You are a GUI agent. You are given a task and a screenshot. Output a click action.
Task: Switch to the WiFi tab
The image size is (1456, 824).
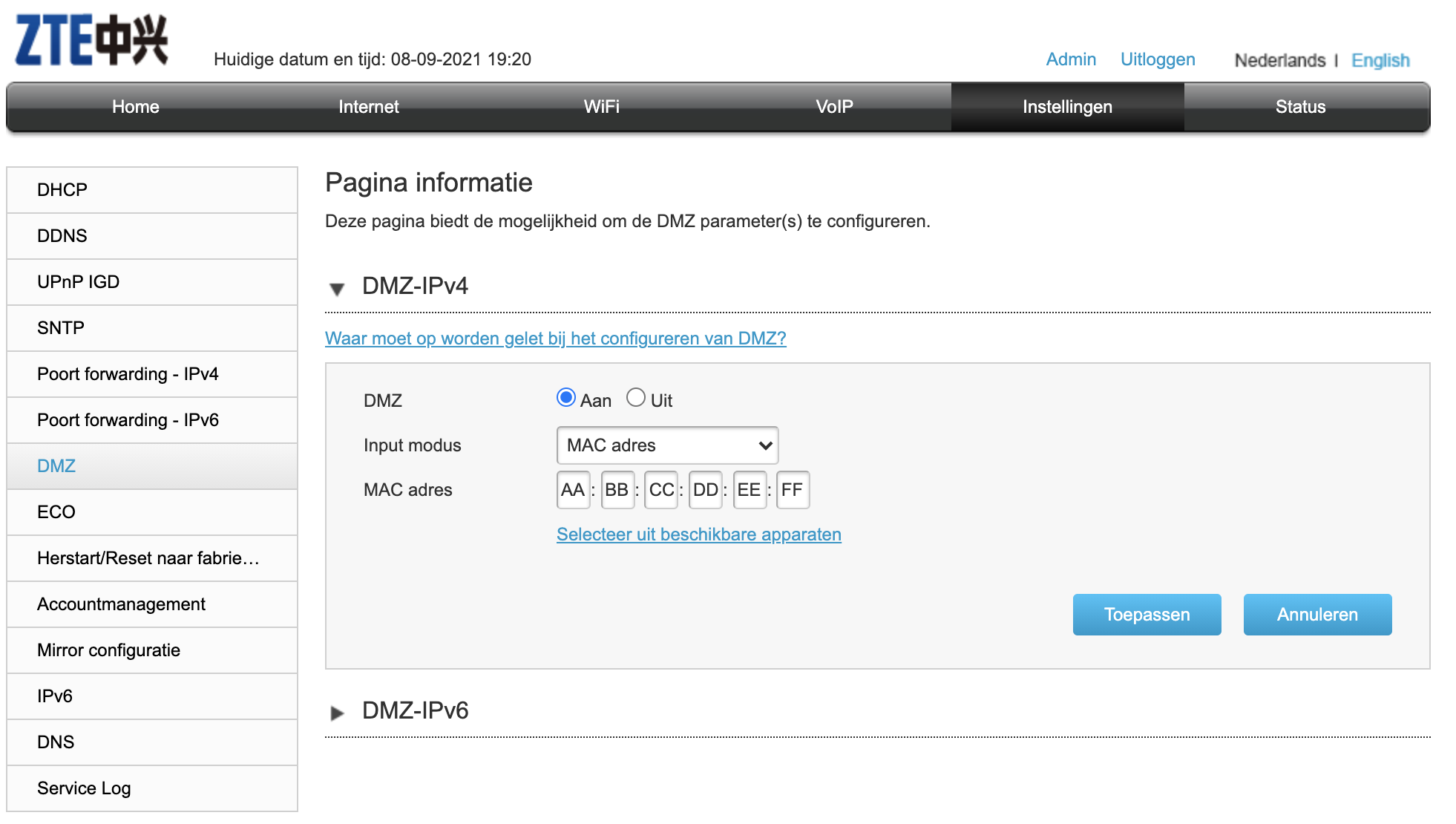point(602,106)
